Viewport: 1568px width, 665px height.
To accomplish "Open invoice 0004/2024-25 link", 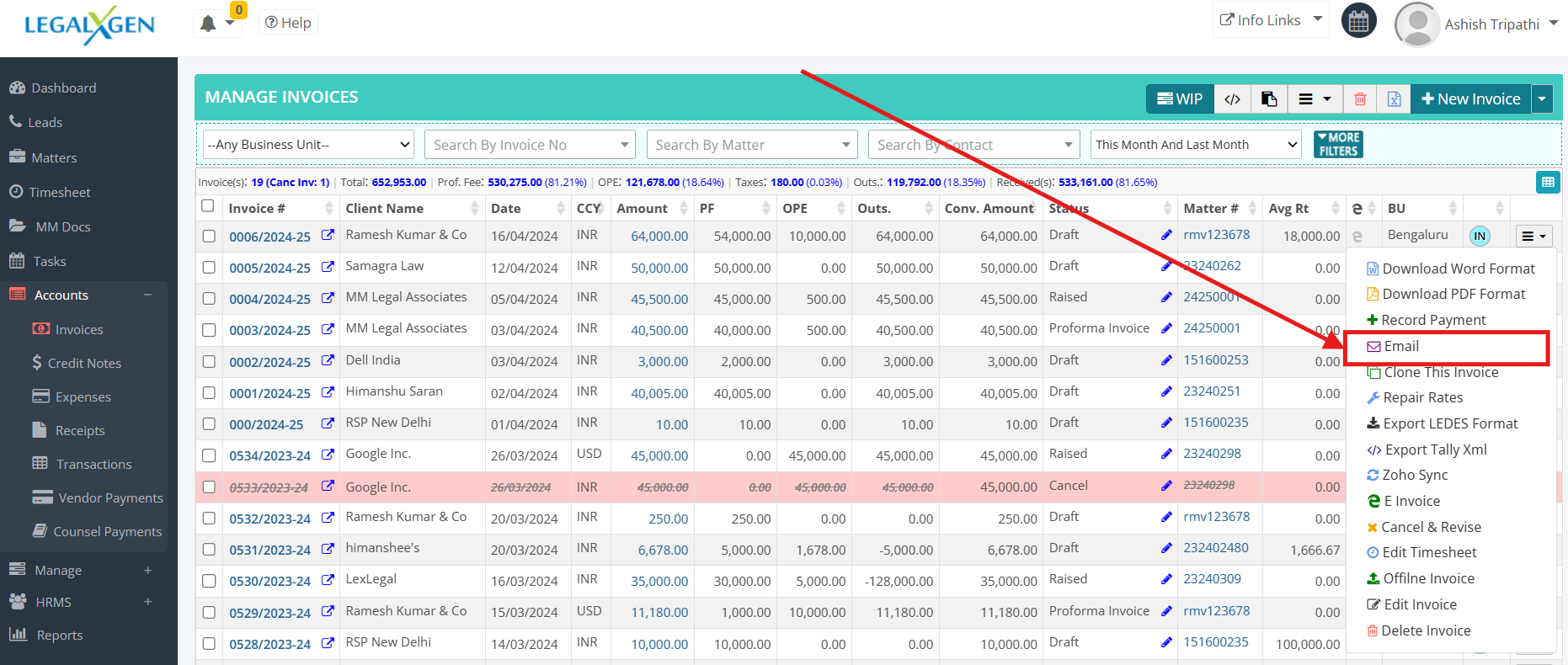I will coord(269,299).
